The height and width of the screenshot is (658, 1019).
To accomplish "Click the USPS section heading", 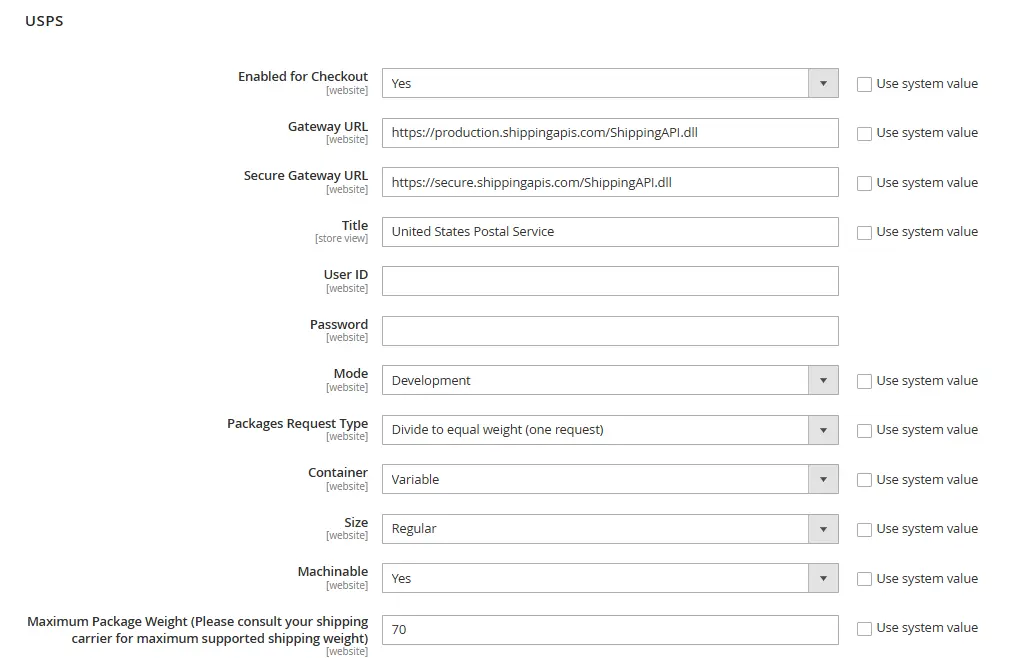I will 44,20.
